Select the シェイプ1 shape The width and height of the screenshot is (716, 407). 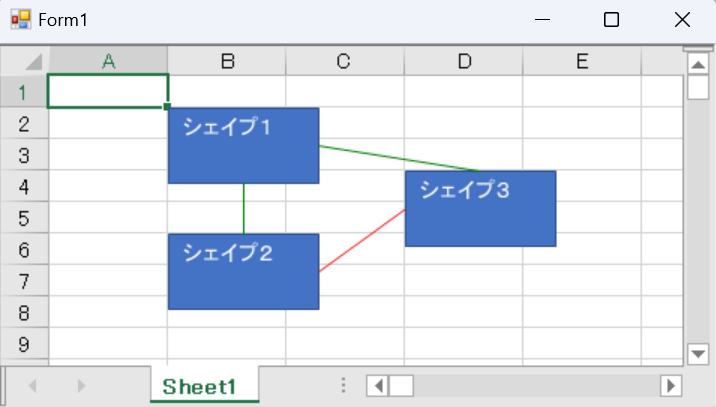click(x=244, y=146)
